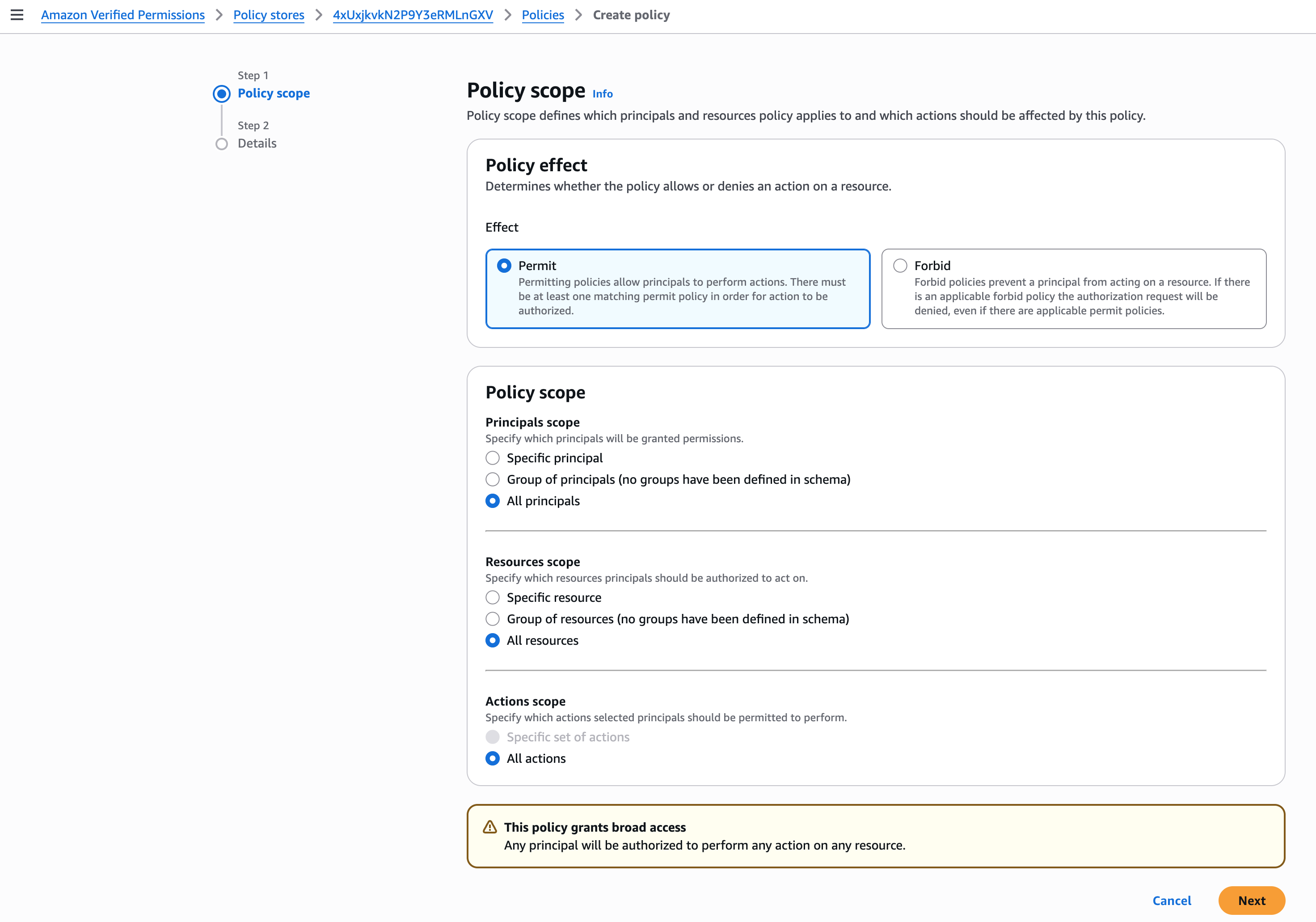Select the Permit effect option
This screenshot has height=922, width=1316.
coord(504,266)
